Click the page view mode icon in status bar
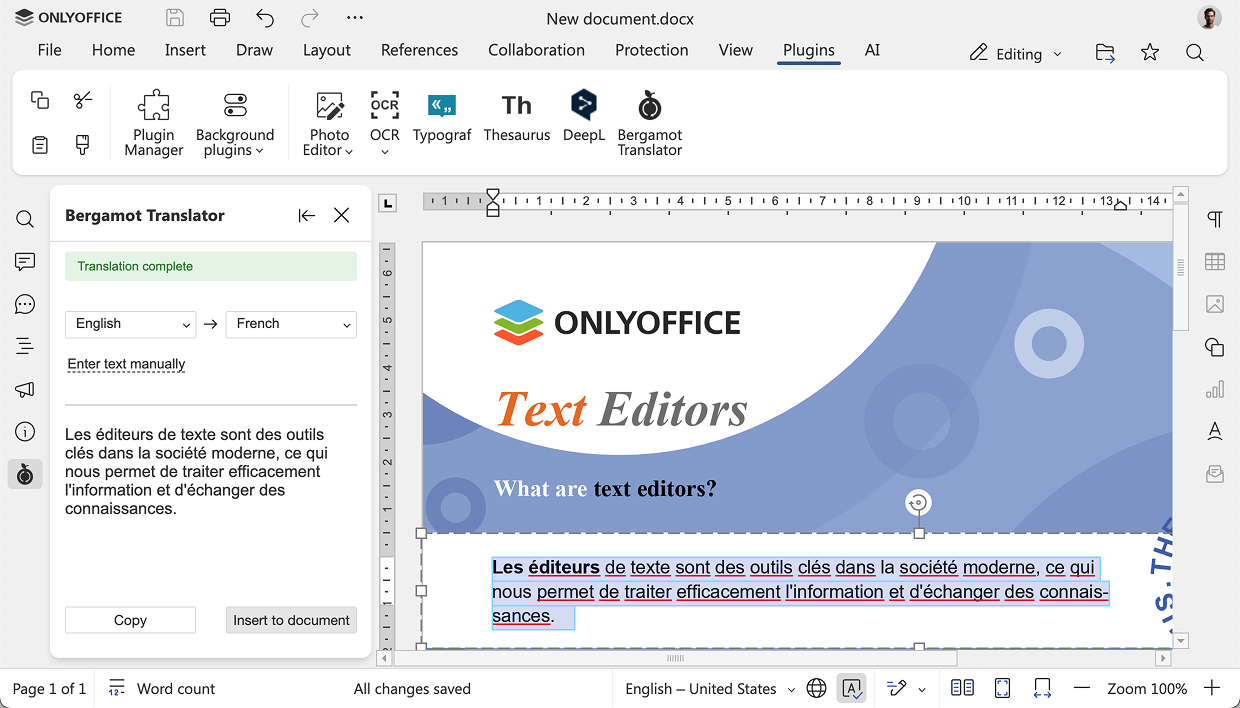 (962, 688)
